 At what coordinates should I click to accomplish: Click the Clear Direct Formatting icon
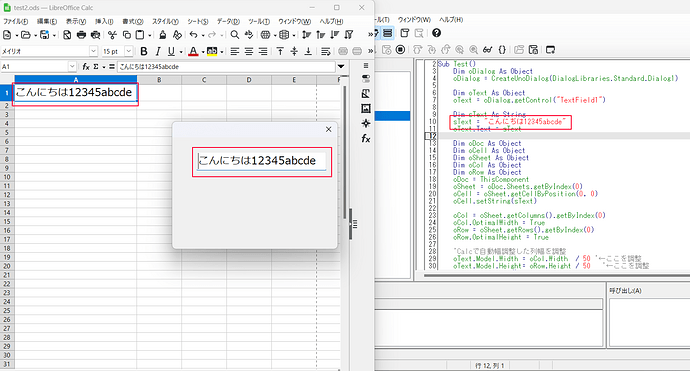tap(177, 35)
